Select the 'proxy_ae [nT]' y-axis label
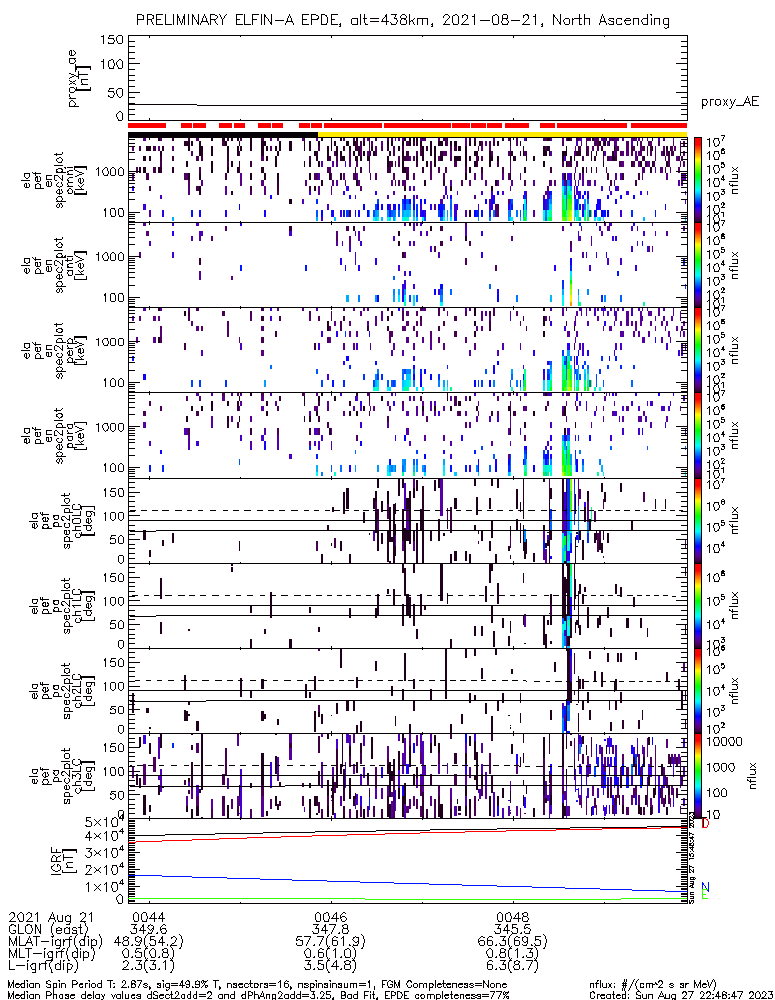Image resolution: width=775 pixels, height=1000 pixels. coord(80,78)
